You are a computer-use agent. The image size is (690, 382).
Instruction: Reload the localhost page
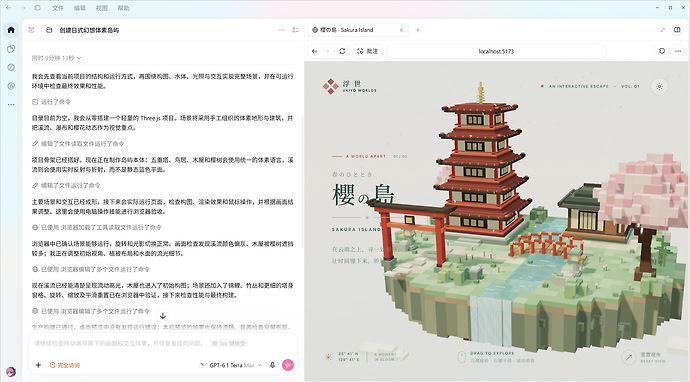coord(342,51)
